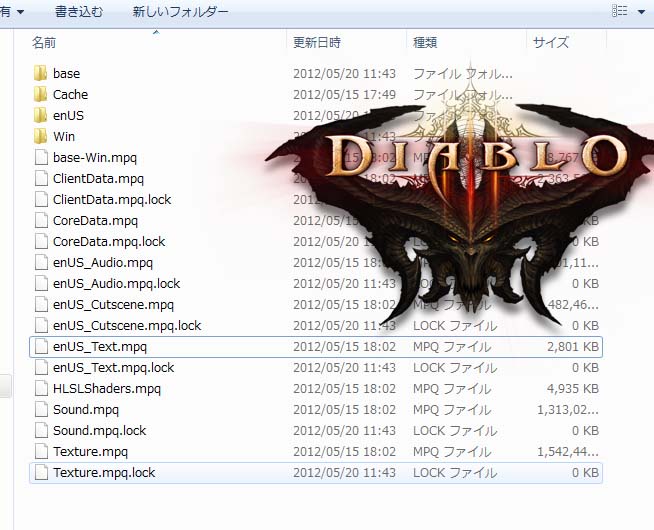Click the ClientData.mpq file name
This screenshot has height=530, width=654.
pyautogui.click(x=98, y=178)
